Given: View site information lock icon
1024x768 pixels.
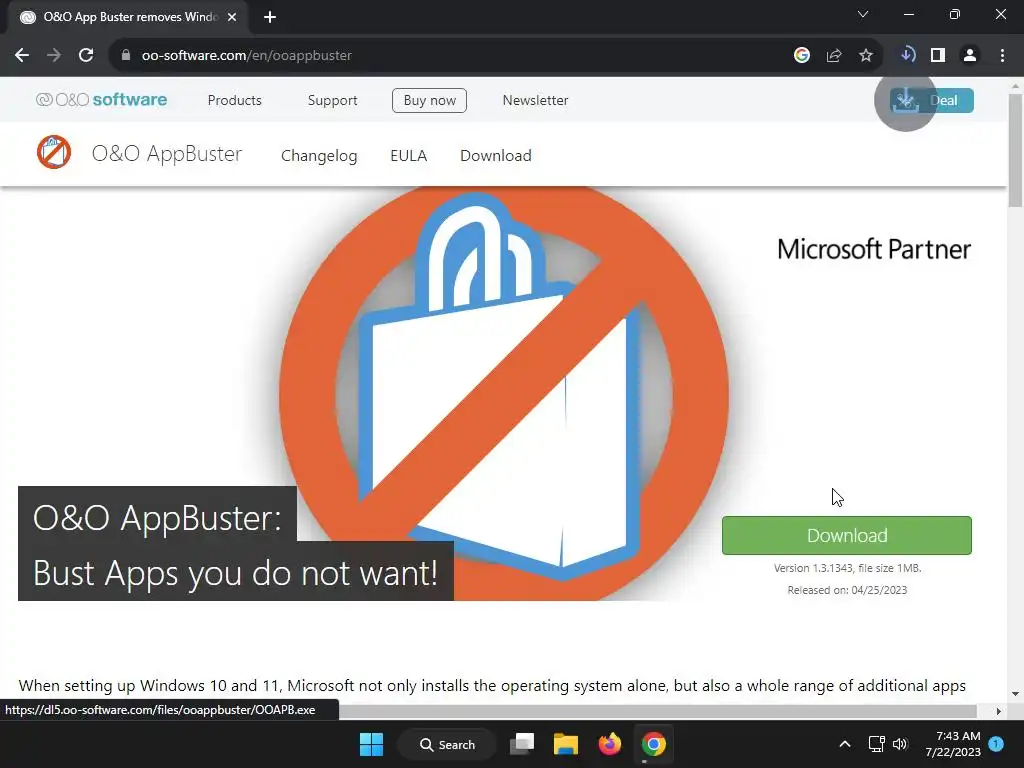Looking at the screenshot, I should tap(126, 56).
